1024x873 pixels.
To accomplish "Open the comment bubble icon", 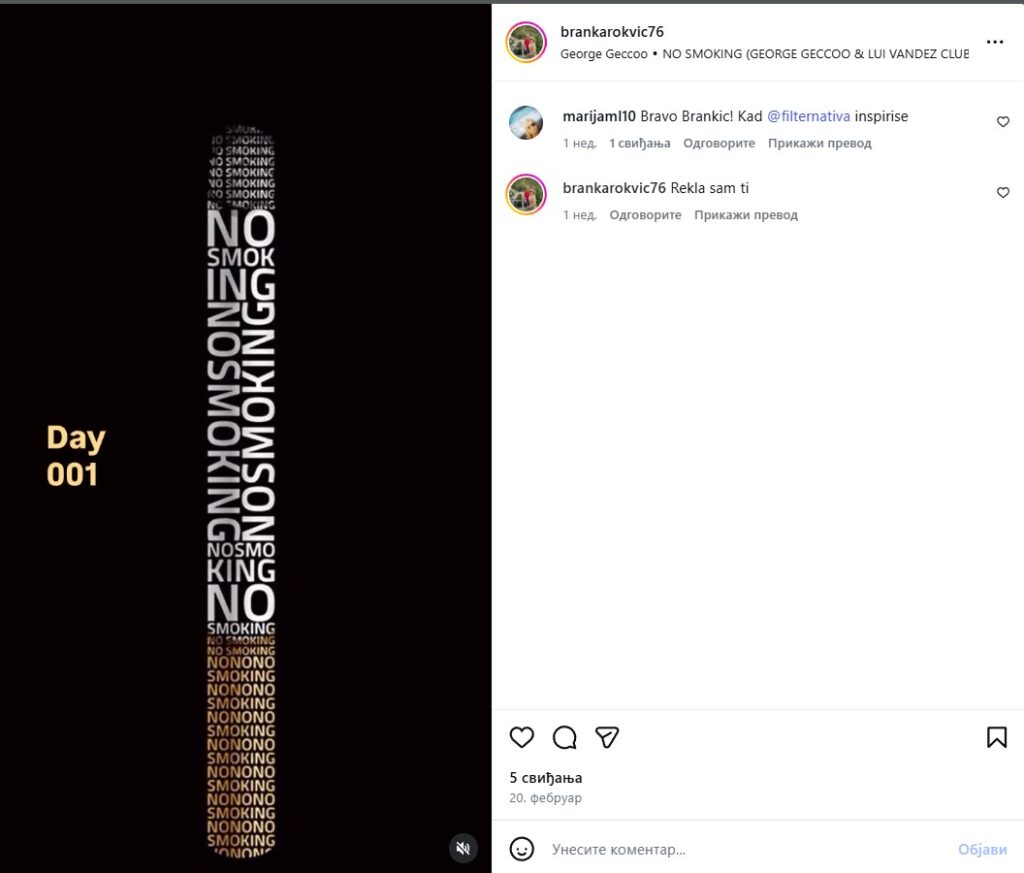I will click(x=565, y=737).
